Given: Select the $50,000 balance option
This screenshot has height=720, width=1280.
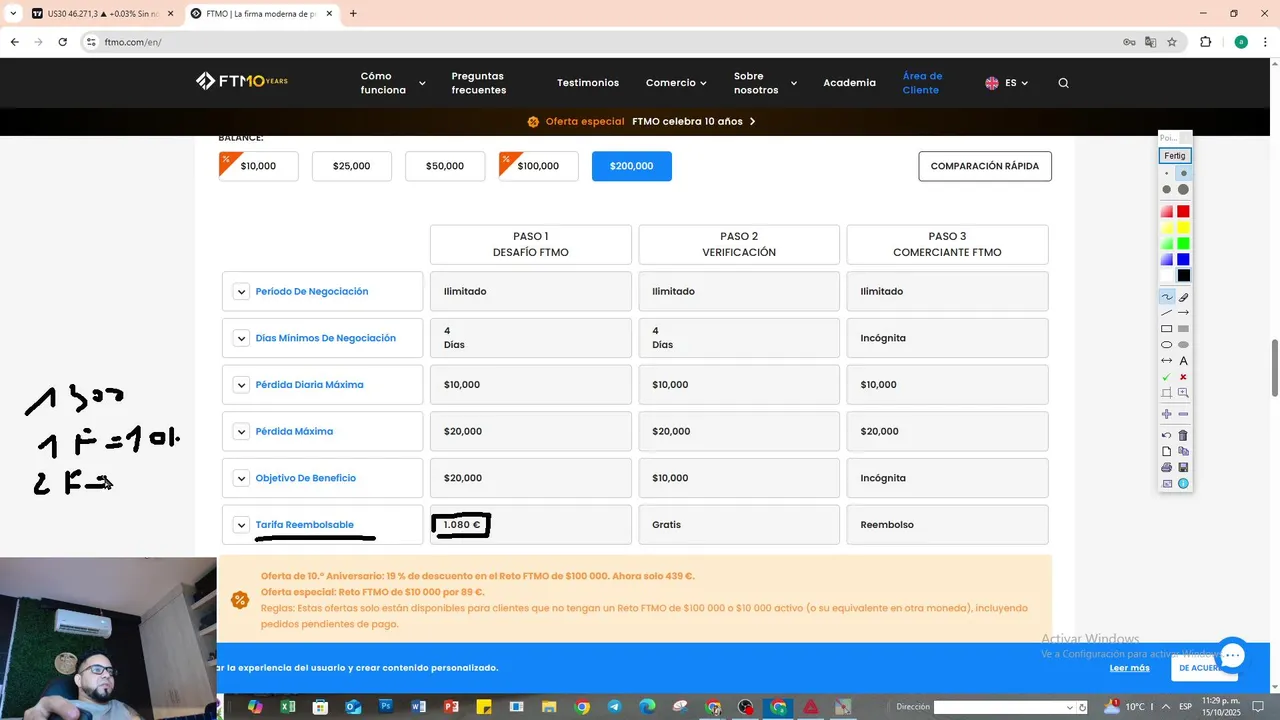Looking at the screenshot, I should pyautogui.click(x=445, y=166).
